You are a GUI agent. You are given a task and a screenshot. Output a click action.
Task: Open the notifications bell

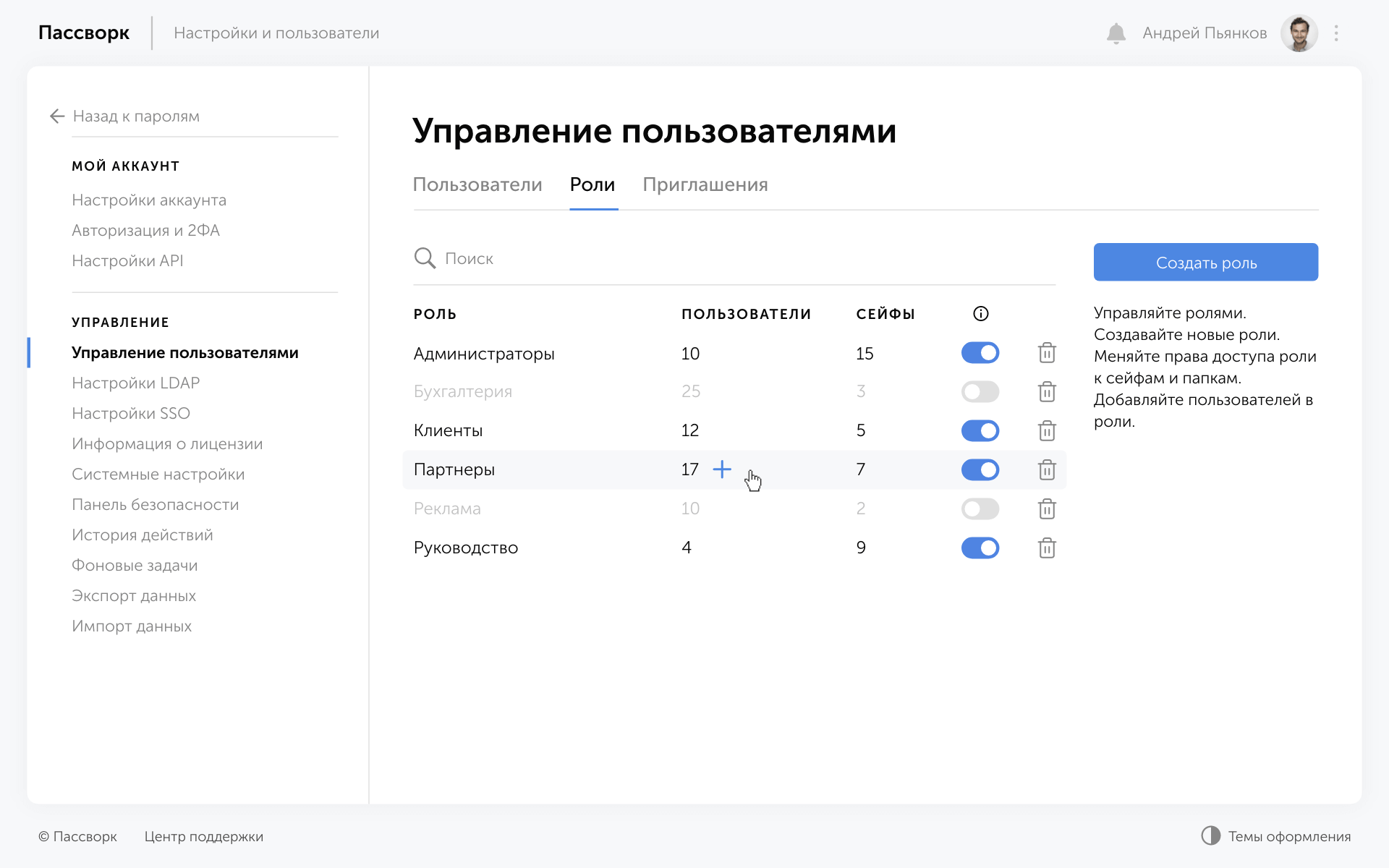pyautogui.click(x=1116, y=33)
